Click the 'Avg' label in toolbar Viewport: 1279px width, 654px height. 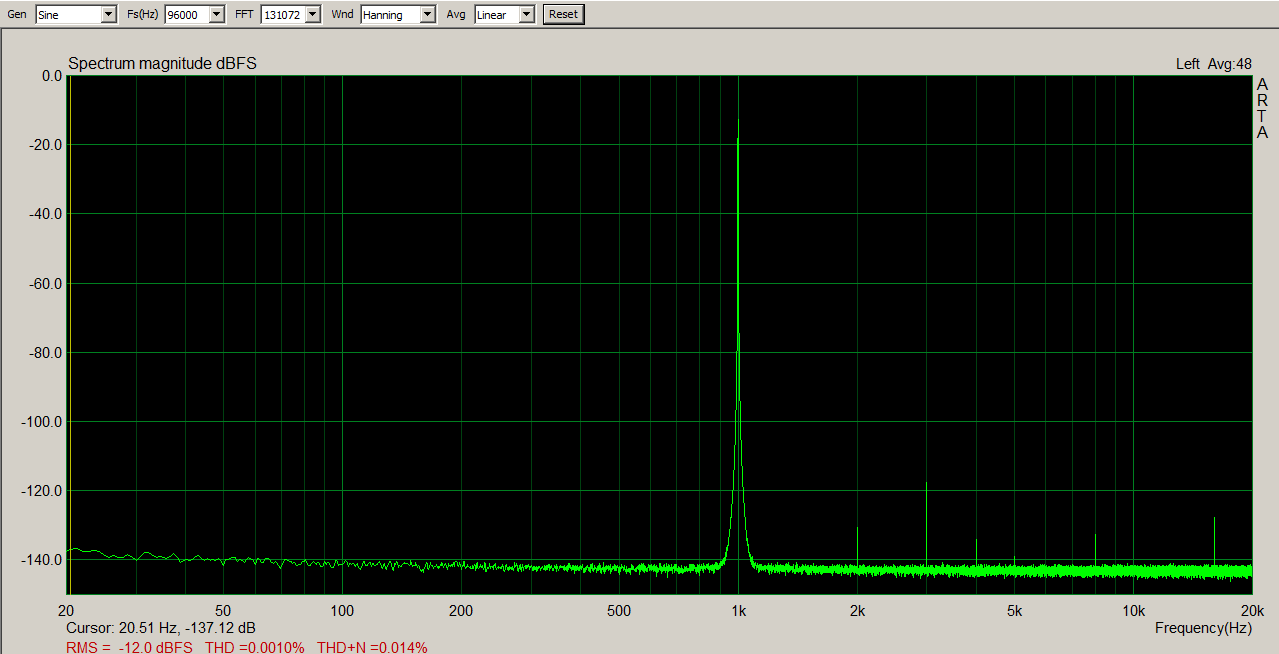click(456, 14)
